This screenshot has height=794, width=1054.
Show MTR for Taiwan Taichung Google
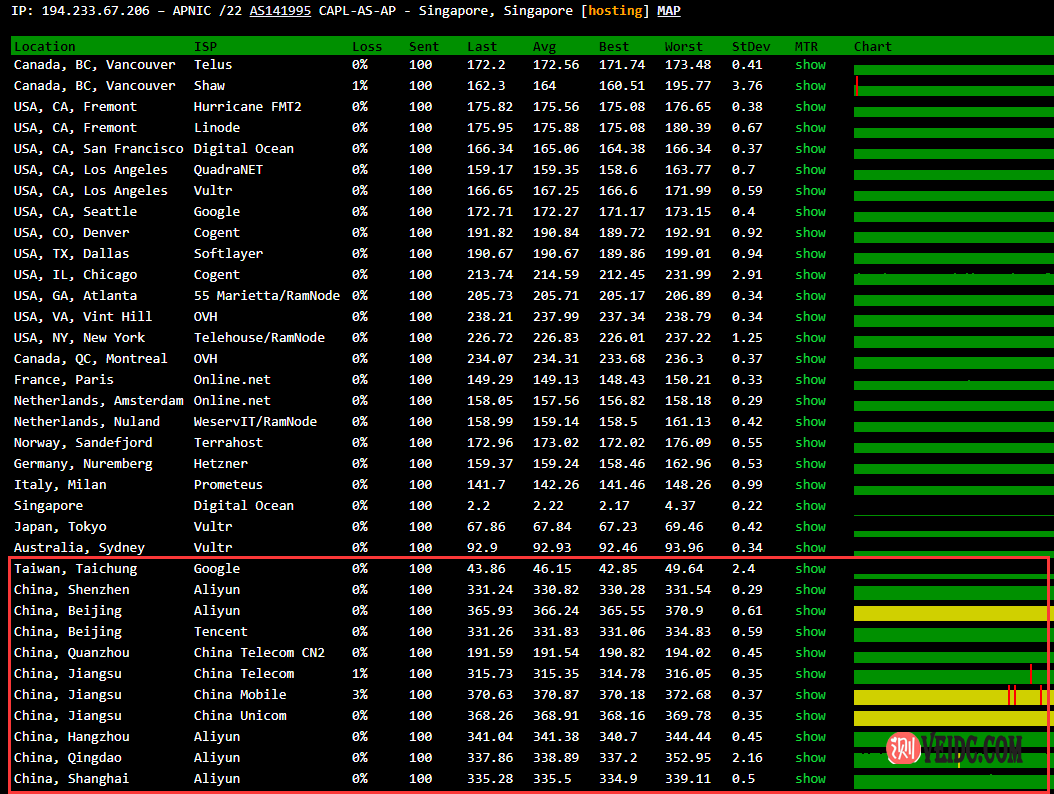coord(810,569)
